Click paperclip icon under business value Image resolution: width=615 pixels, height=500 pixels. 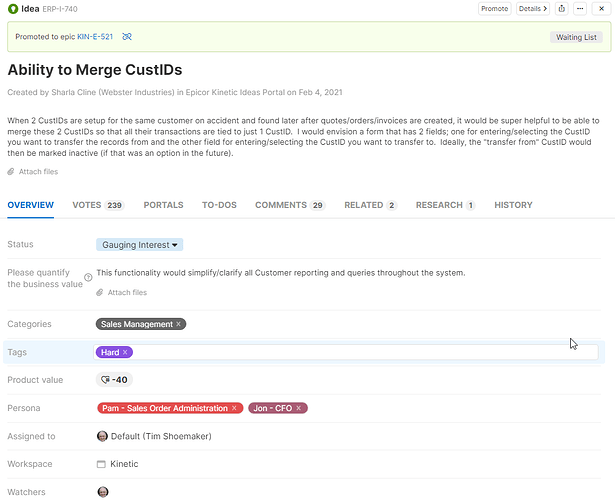tap(100, 293)
